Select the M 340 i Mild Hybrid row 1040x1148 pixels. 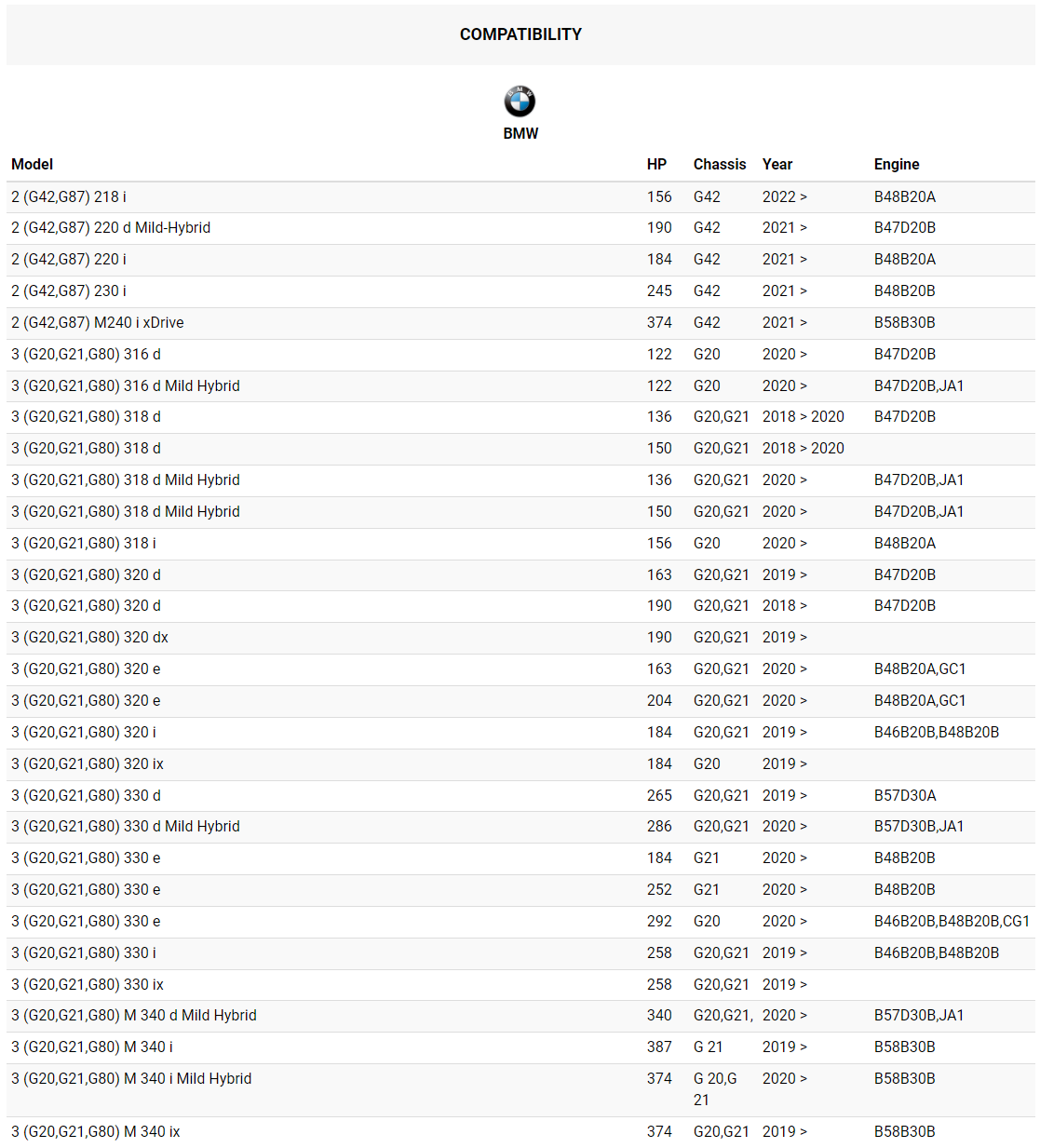[x=520, y=1089]
